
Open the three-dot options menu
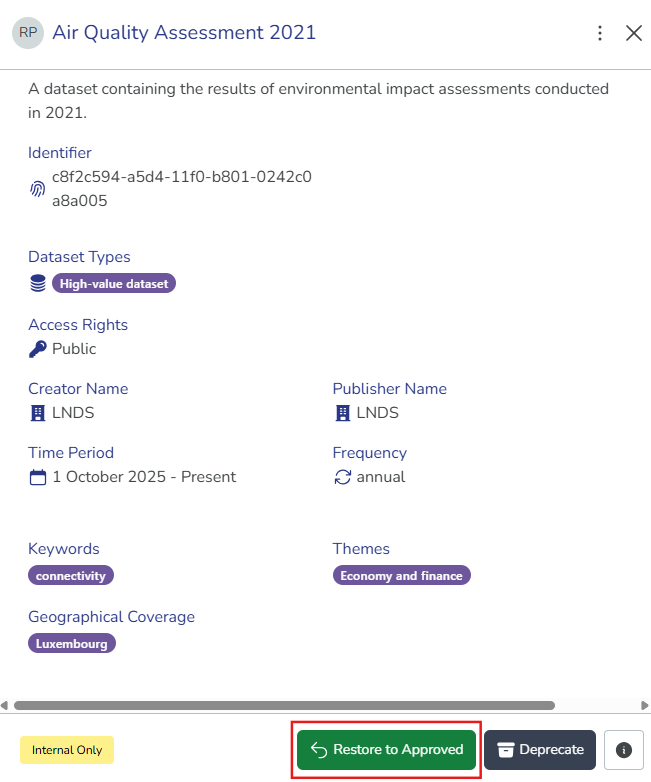point(599,33)
